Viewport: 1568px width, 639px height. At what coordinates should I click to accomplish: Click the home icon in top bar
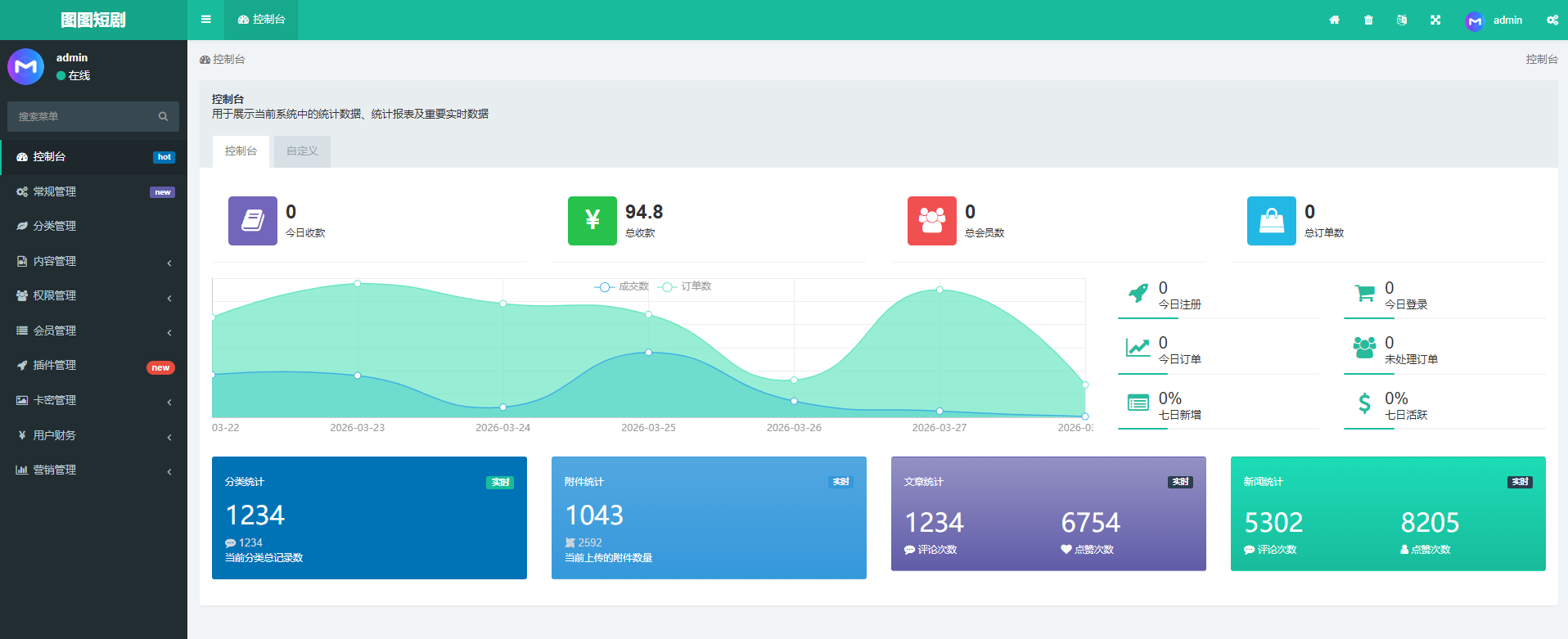coord(1334,20)
